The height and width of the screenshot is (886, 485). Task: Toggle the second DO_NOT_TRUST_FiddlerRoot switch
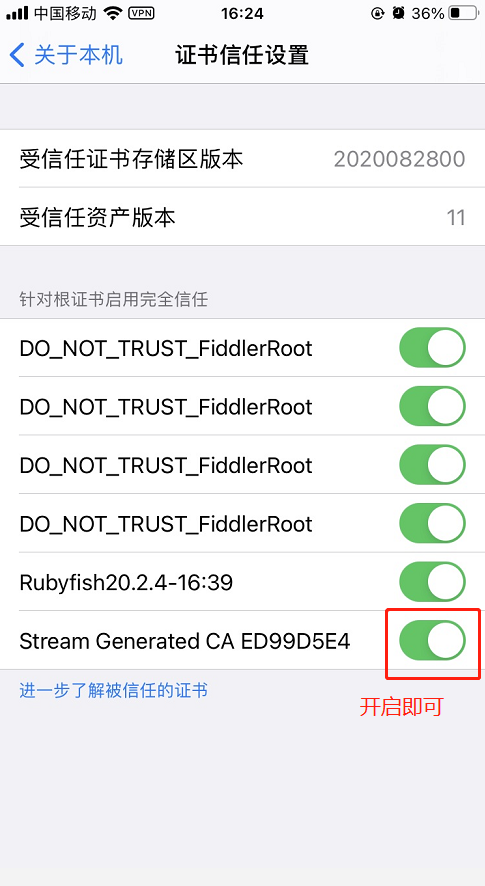click(x=432, y=406)
